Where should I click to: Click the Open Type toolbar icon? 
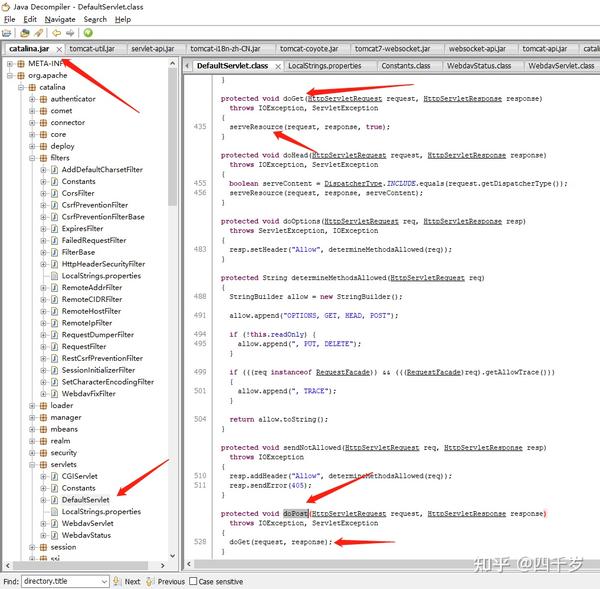25,33
